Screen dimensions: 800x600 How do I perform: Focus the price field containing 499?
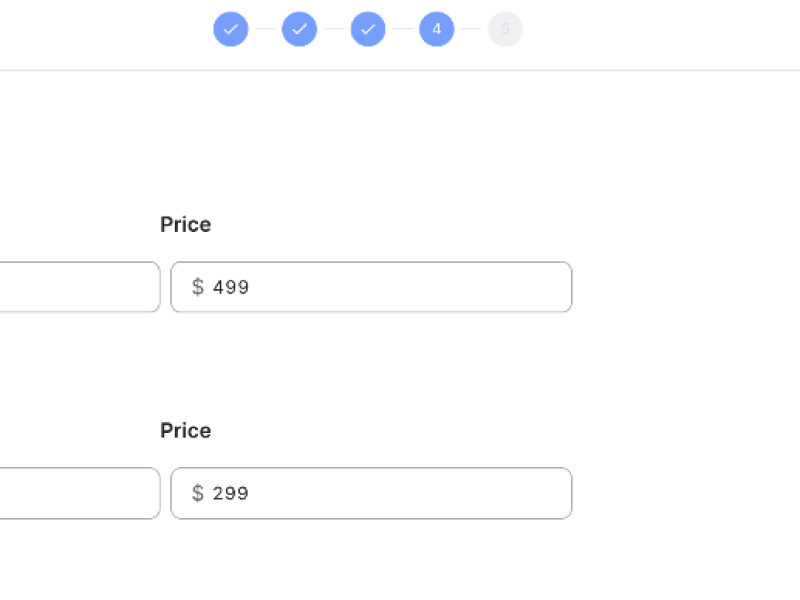400,287
